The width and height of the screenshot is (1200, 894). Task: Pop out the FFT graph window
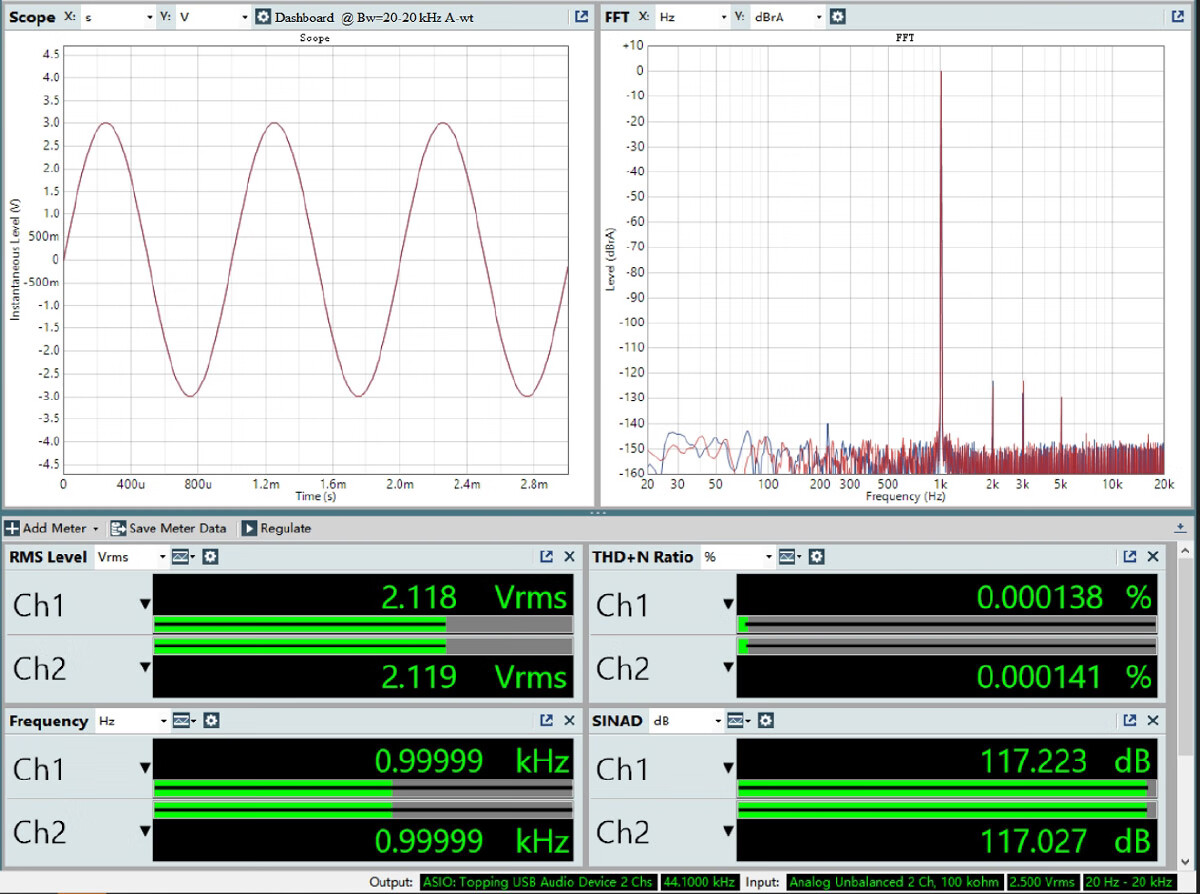click(x=1177, y=17)
